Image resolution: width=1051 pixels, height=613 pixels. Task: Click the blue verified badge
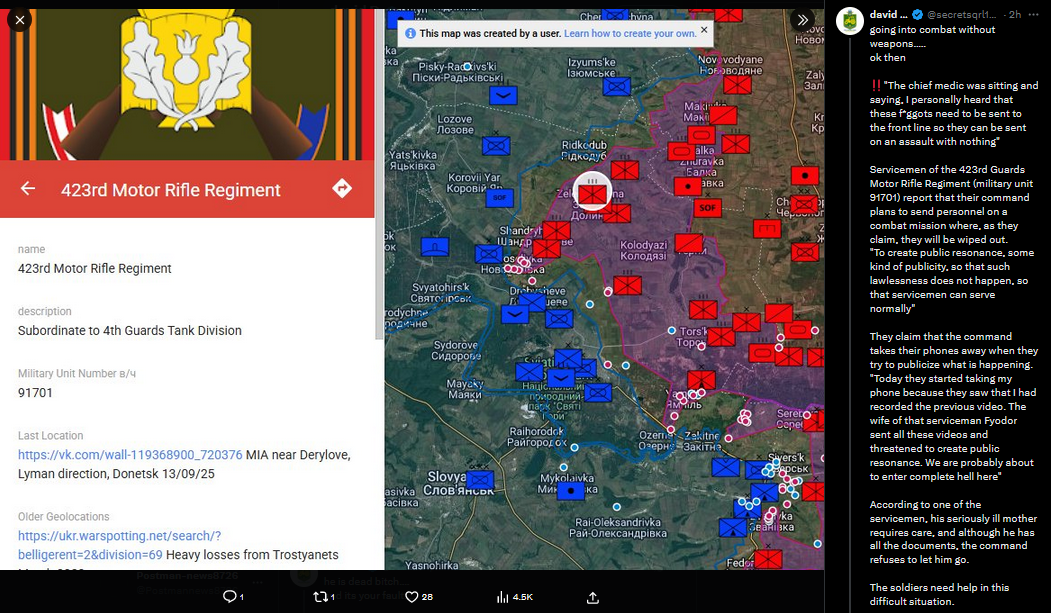click(x=918, y=15)
